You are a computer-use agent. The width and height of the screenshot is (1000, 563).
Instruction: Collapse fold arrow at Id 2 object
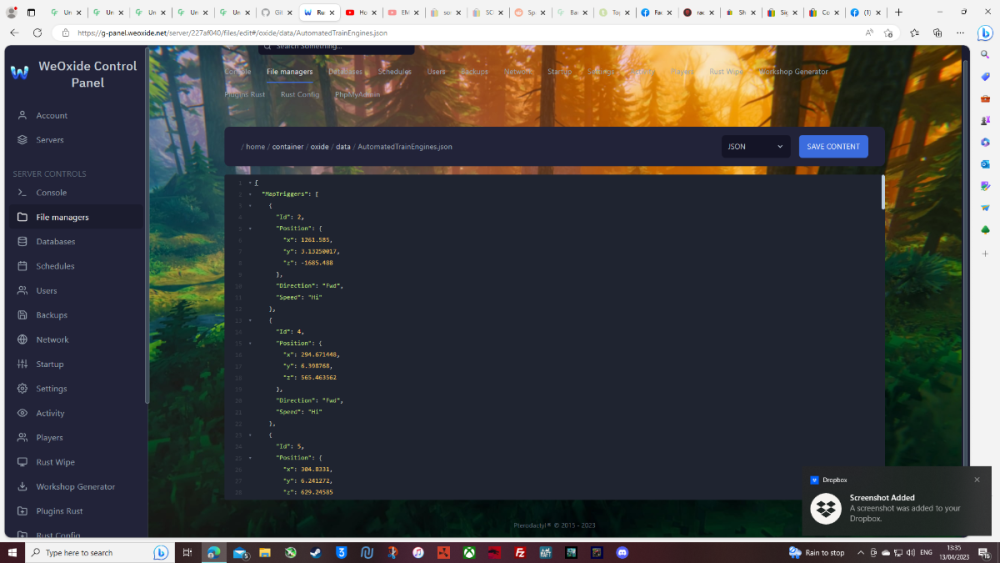[x=250, y=205]
